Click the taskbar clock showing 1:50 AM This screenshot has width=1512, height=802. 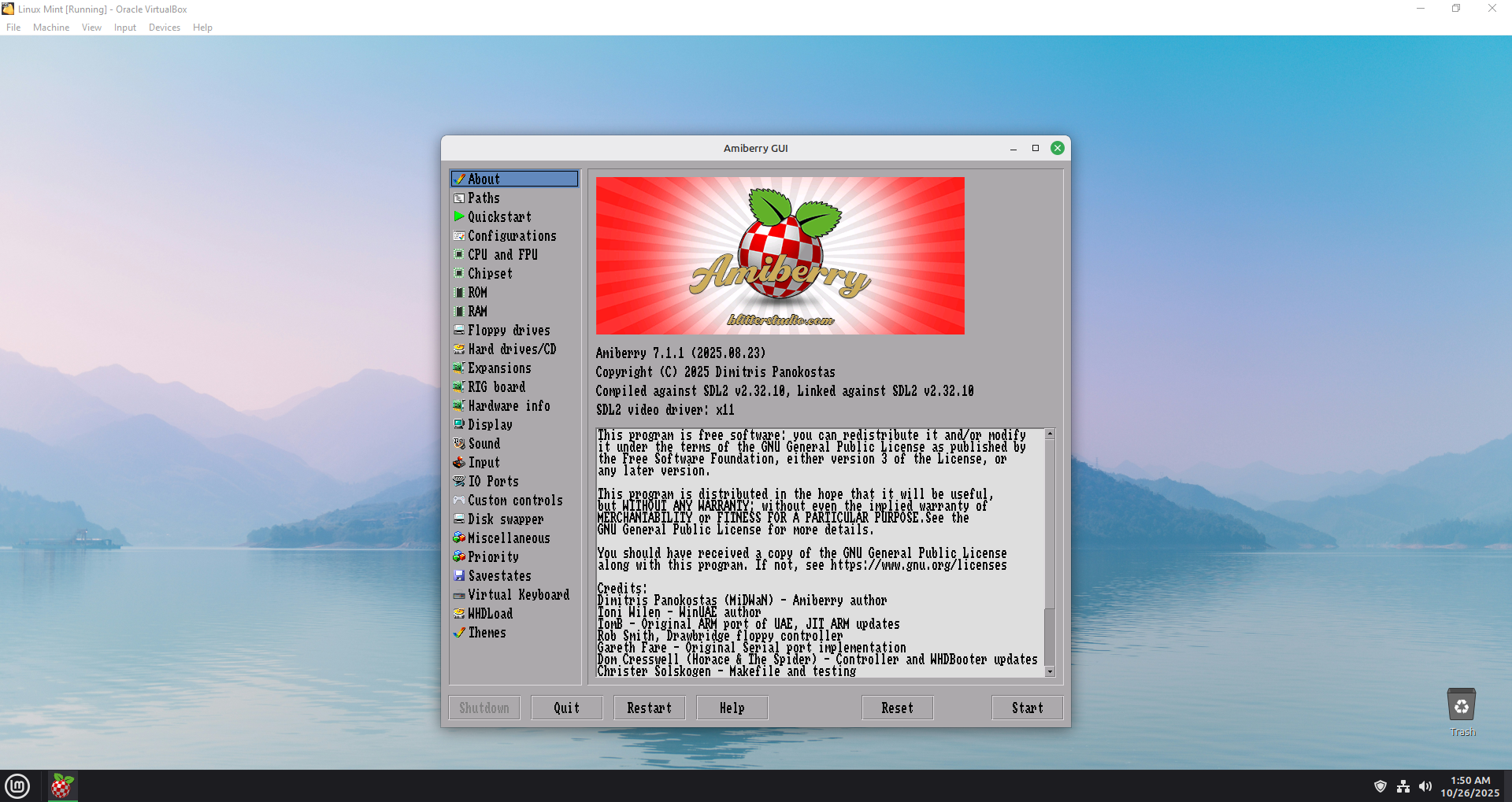[1470, 786]
